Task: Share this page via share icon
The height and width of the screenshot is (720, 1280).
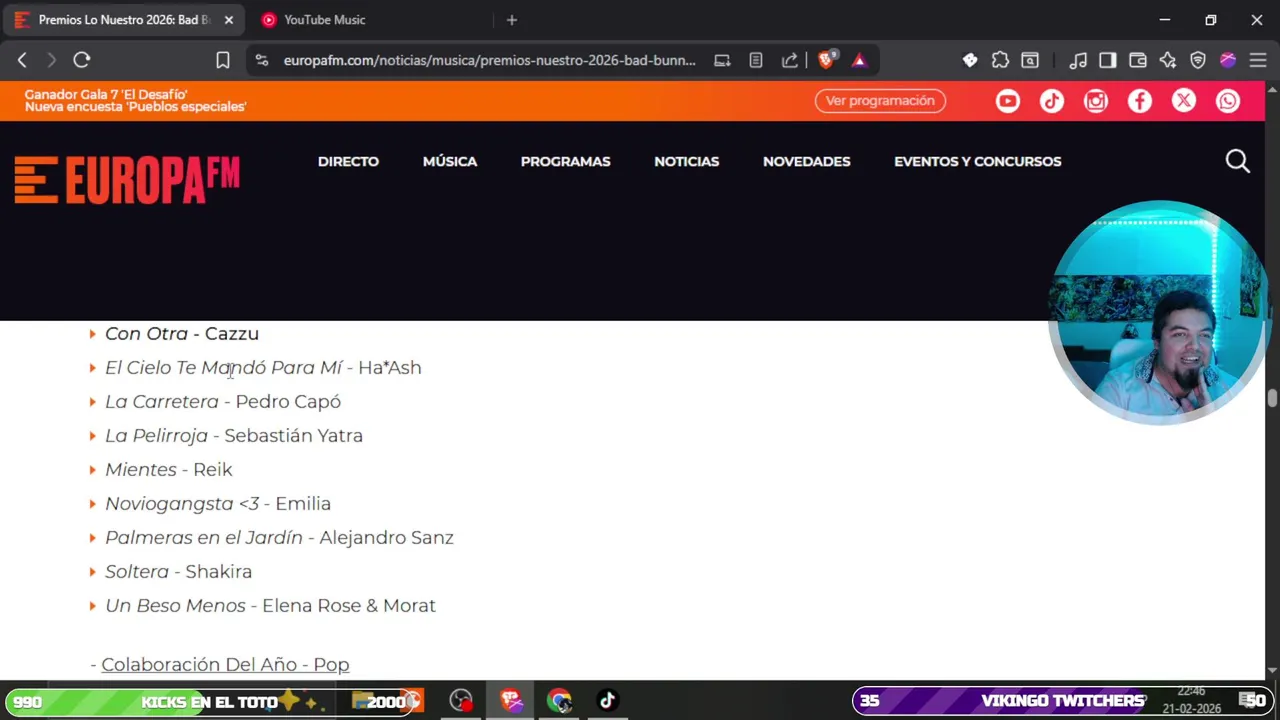Action: tap(789, 60)
